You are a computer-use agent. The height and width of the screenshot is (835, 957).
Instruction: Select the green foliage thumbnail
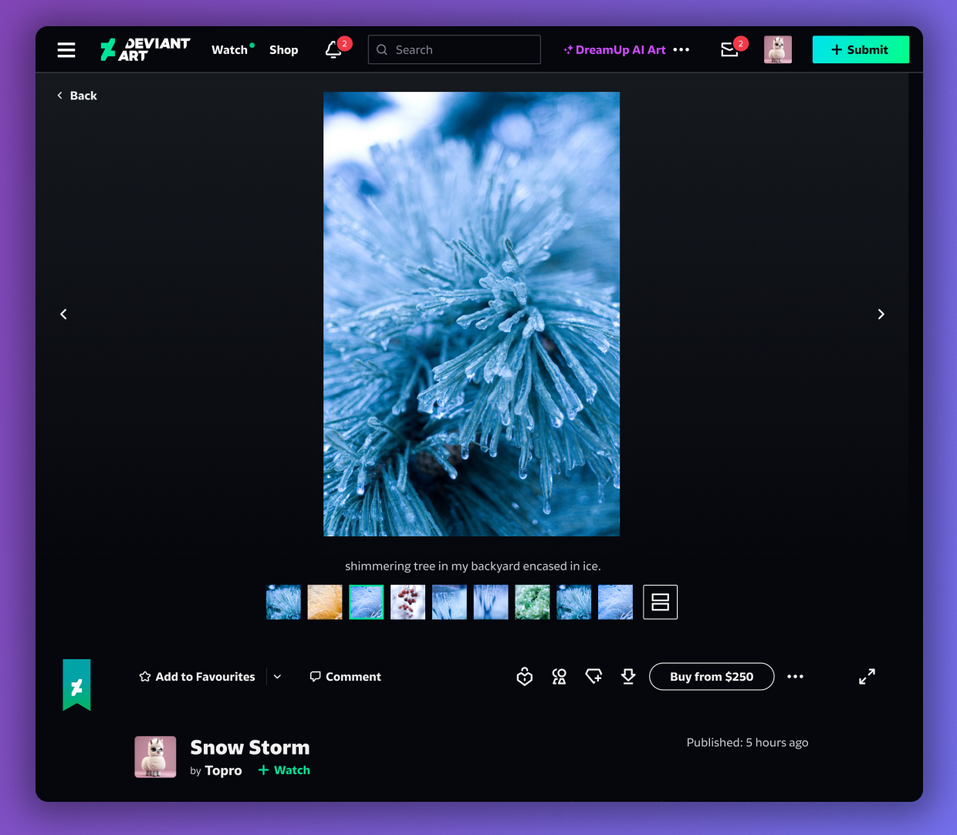pyautogui.click(x=532, y=602)
